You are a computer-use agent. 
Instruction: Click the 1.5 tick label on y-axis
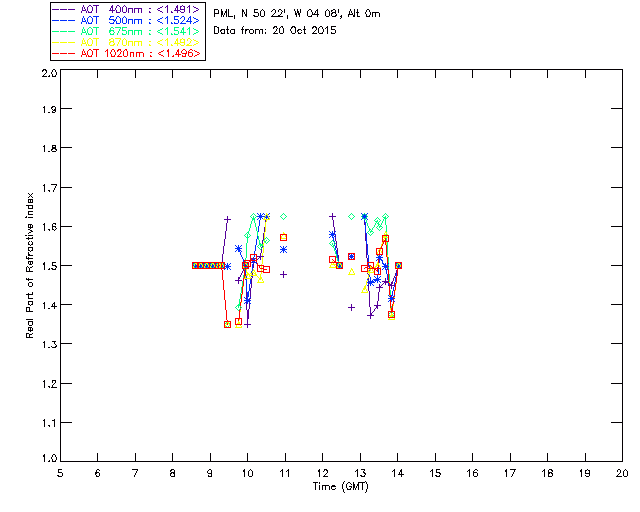coord(47,266)
